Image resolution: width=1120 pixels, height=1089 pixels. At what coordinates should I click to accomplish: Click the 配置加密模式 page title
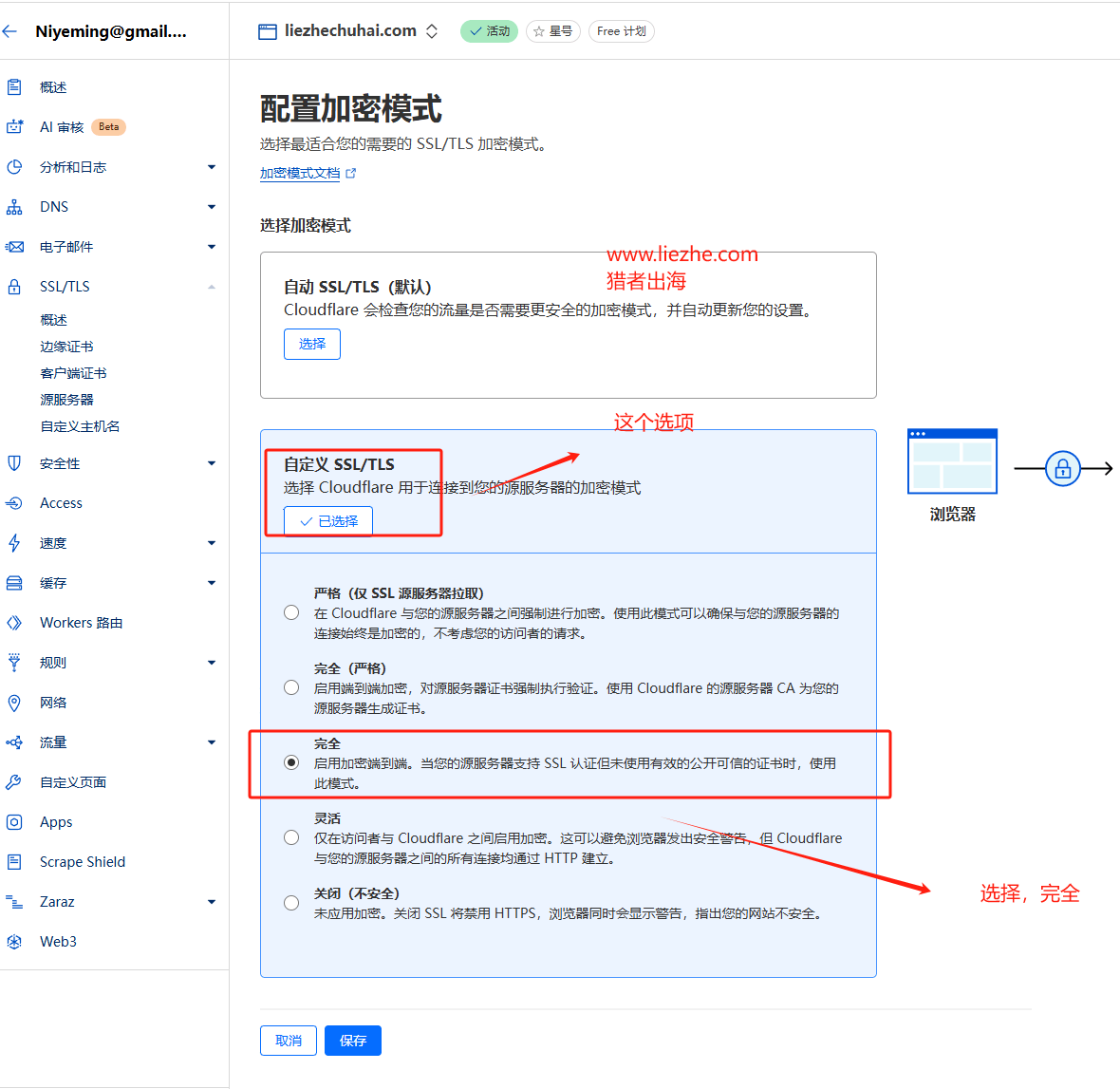[351, 108]
